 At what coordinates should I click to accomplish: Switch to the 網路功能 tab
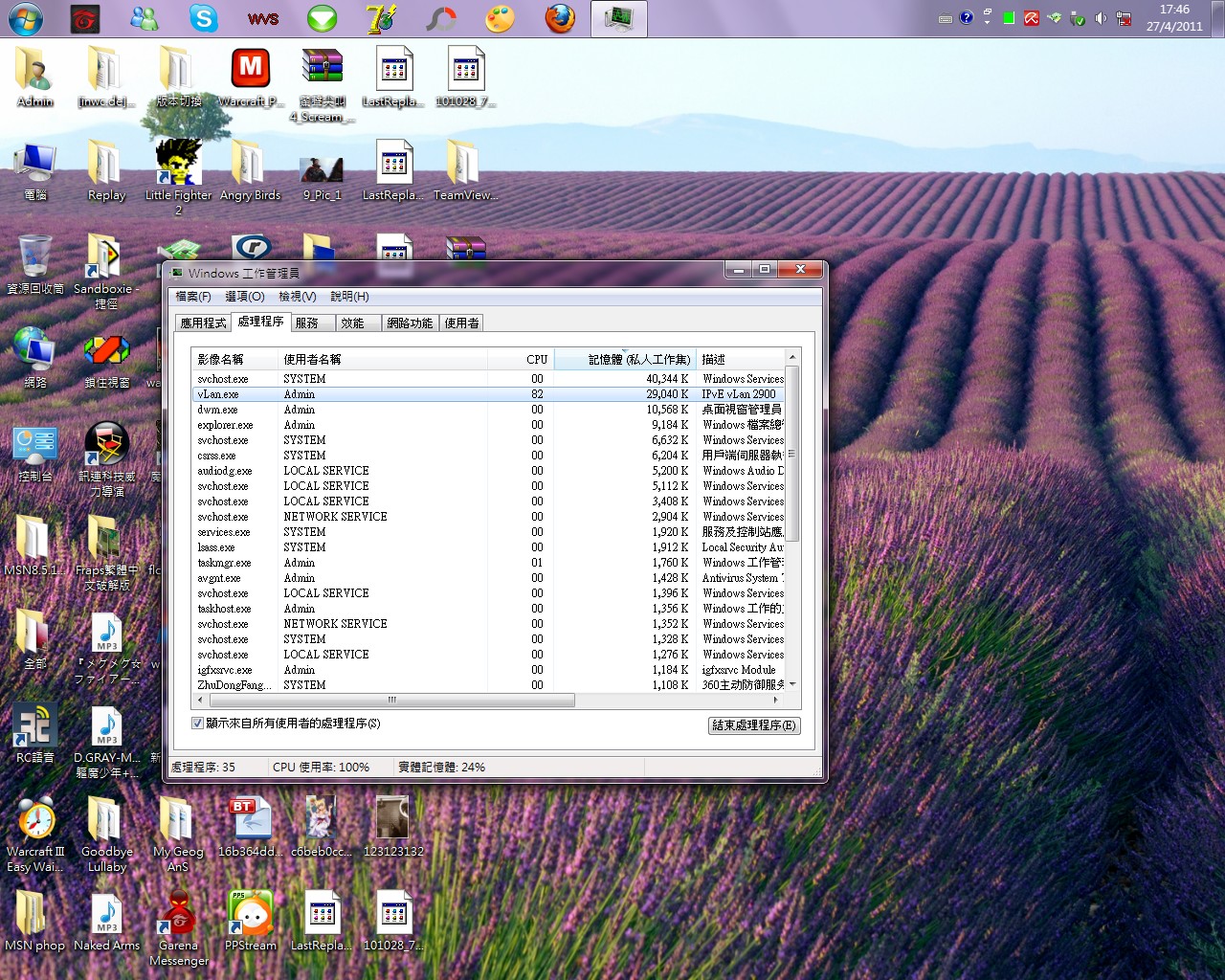tap(410, 323)
